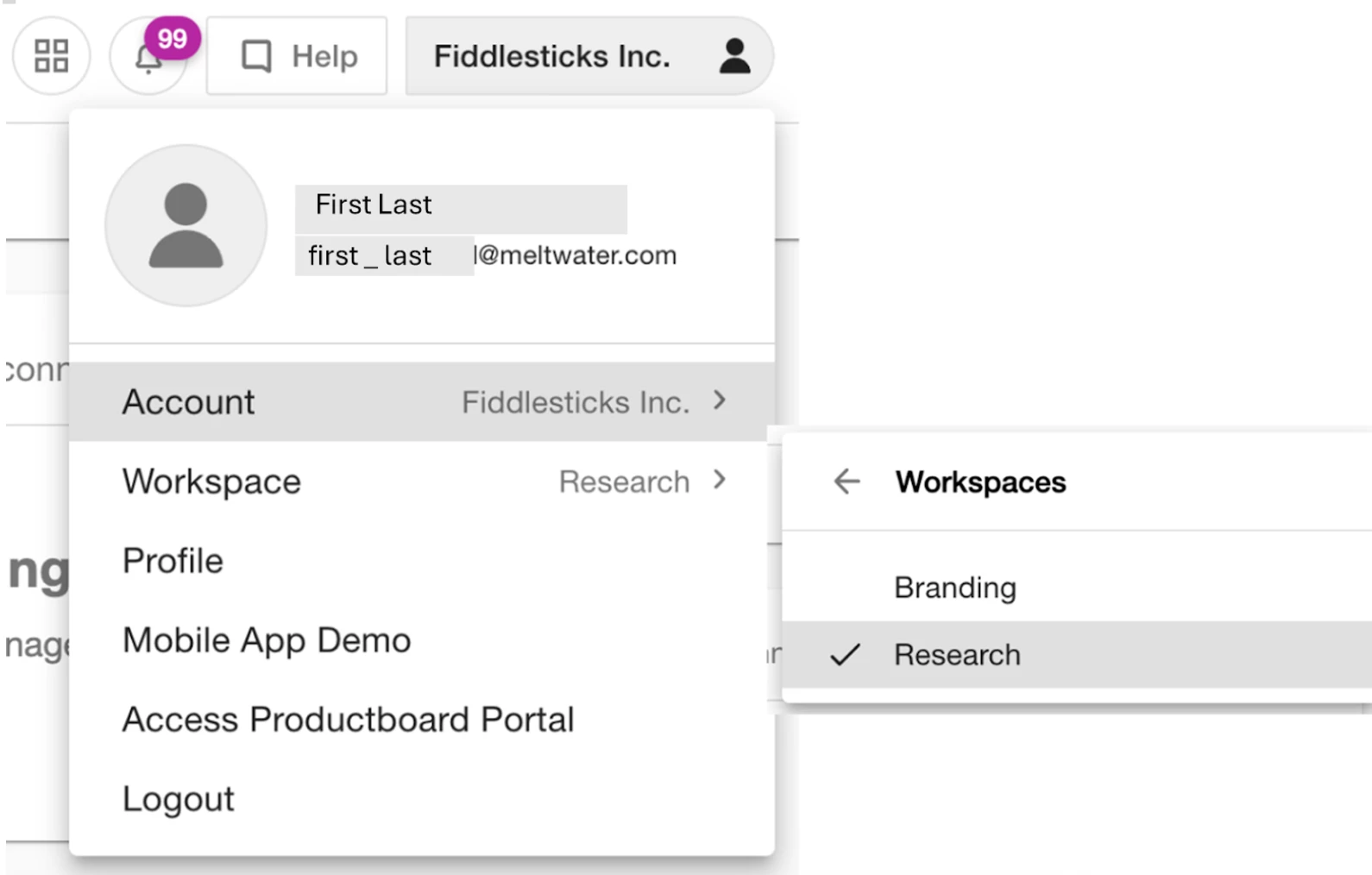Viewport: 1372px width, 875px height.
Task: Click the Help button
Action: [x=324, y=56]
